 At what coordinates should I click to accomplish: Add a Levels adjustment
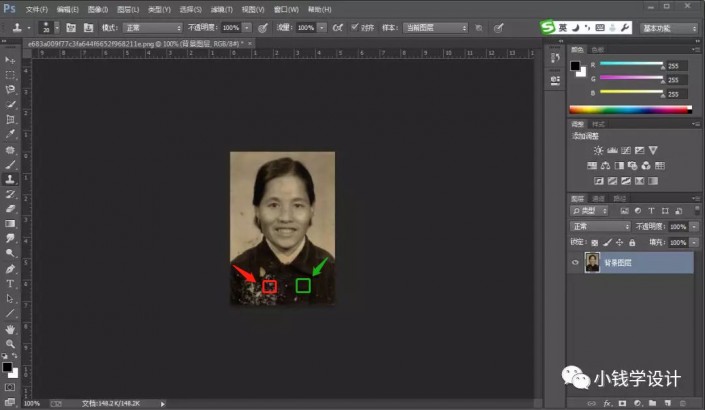[612, 151]
